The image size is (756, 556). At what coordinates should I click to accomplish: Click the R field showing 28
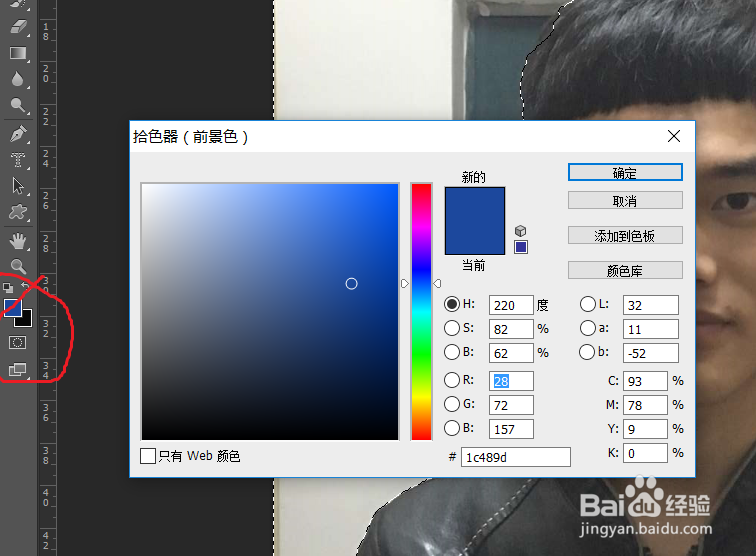[x=511, y=381]
